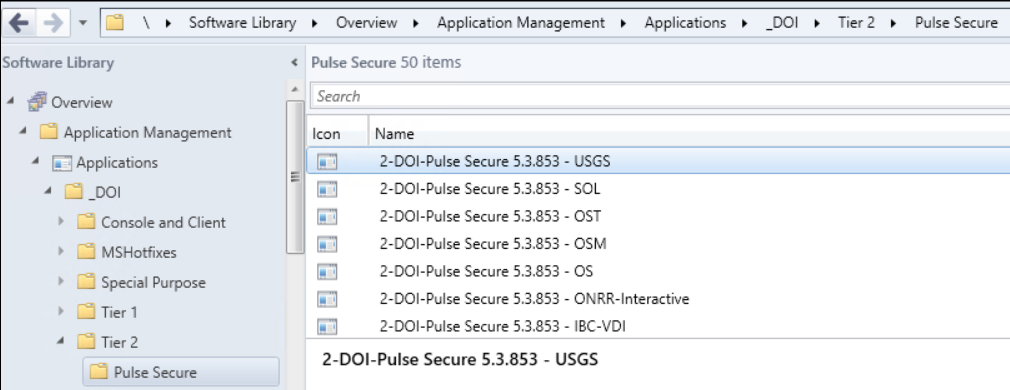Open the recent locations dropdown arrow
This screenshot has height=390, width=1010.
tap(82, 24)
